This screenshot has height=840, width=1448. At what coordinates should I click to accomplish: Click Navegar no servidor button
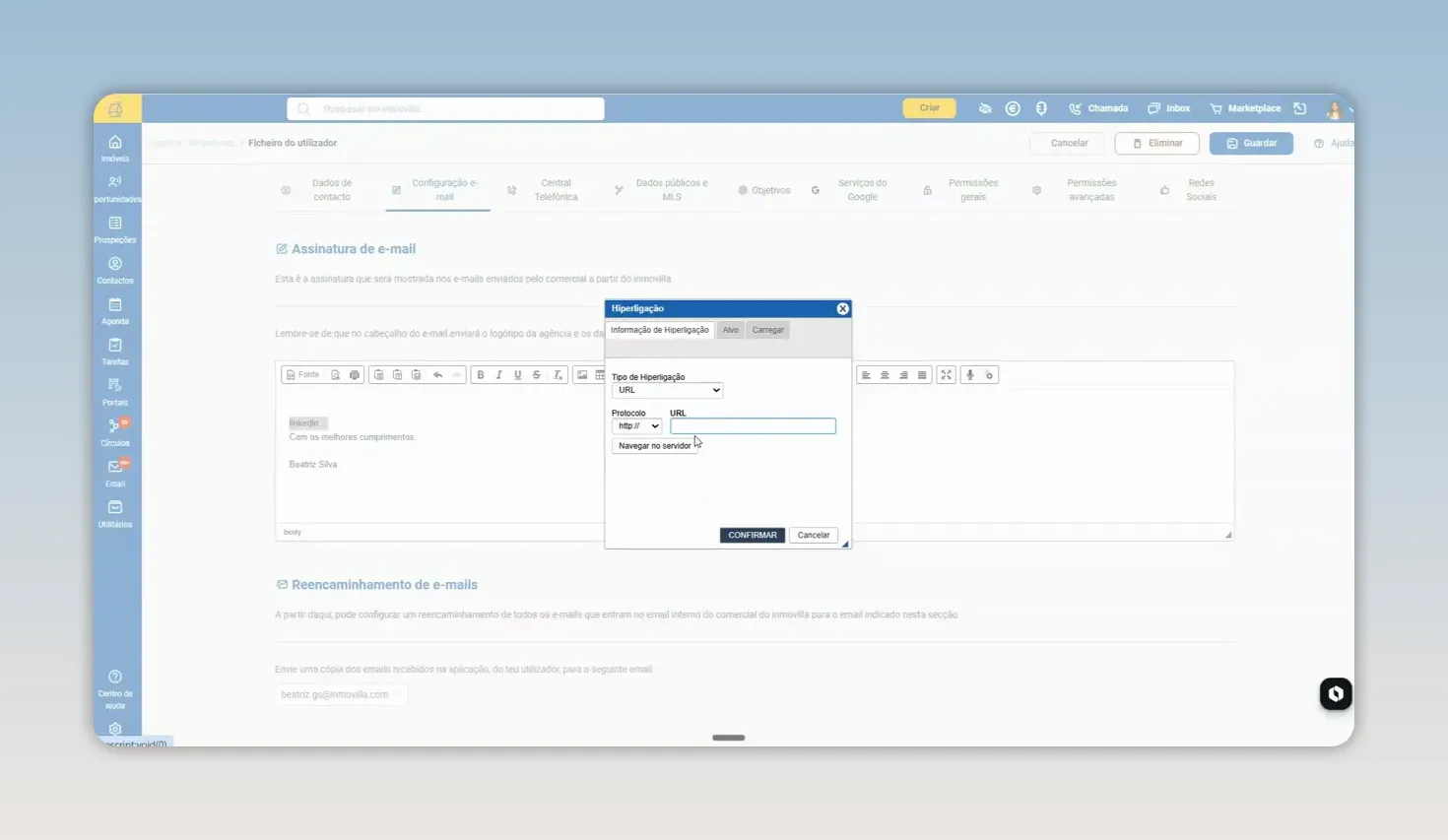pos(655,446)
